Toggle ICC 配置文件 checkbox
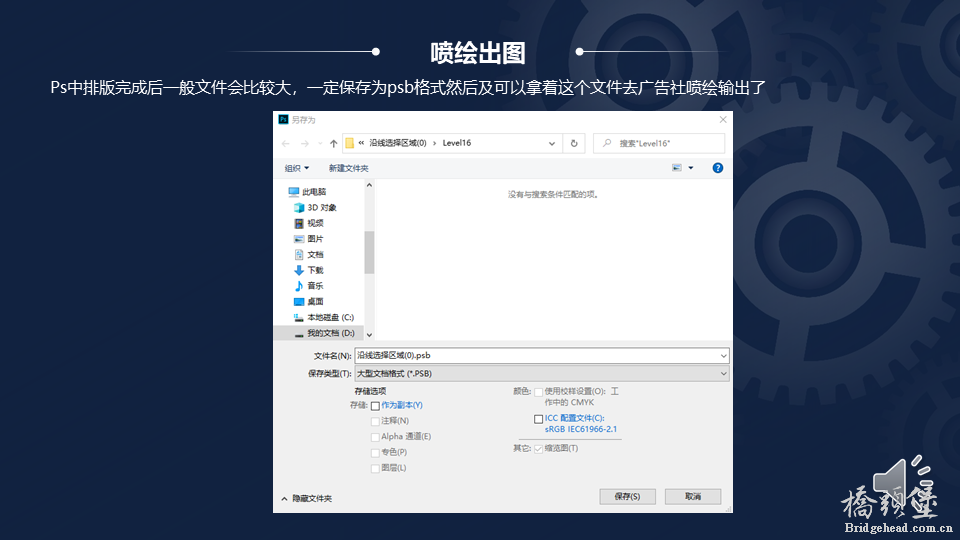Screen dimensions: 960x540 point(539,419)
